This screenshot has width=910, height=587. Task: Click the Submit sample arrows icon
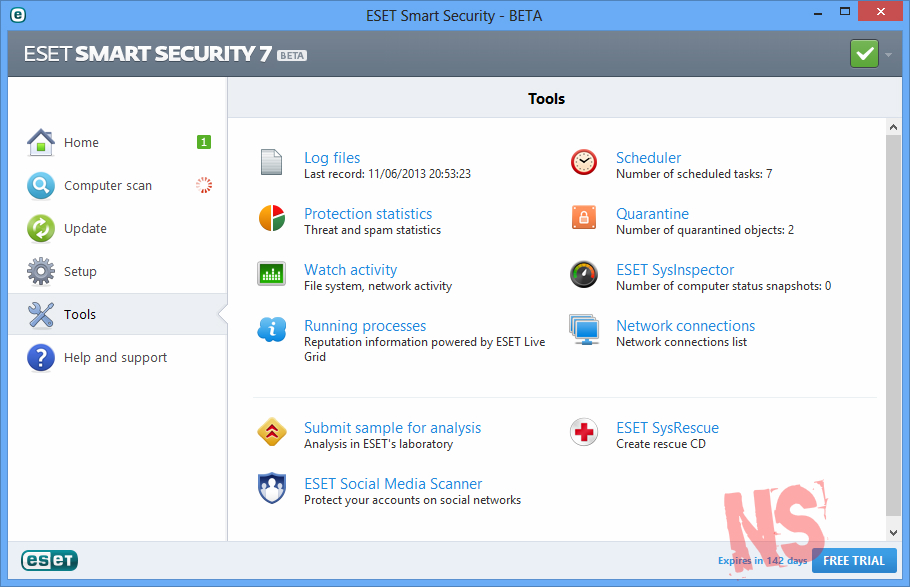271,432
